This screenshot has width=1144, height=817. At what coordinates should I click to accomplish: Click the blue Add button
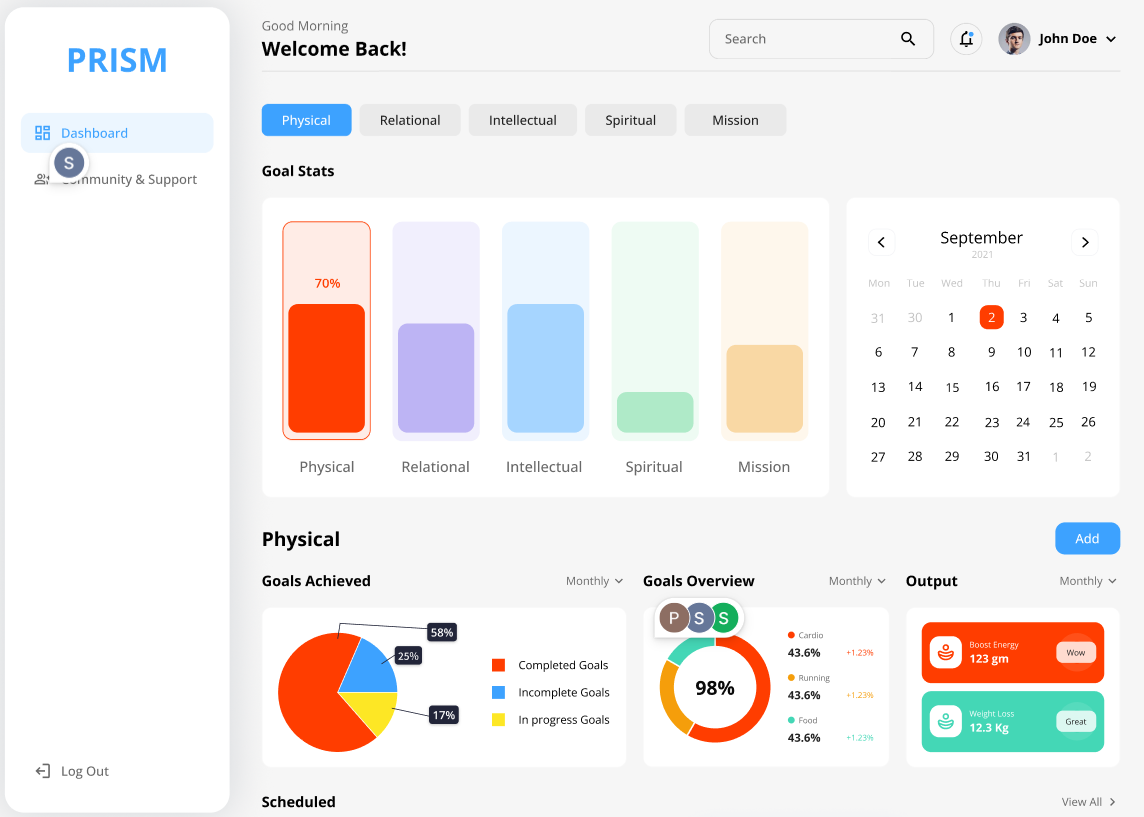[x=1087, y=538]
